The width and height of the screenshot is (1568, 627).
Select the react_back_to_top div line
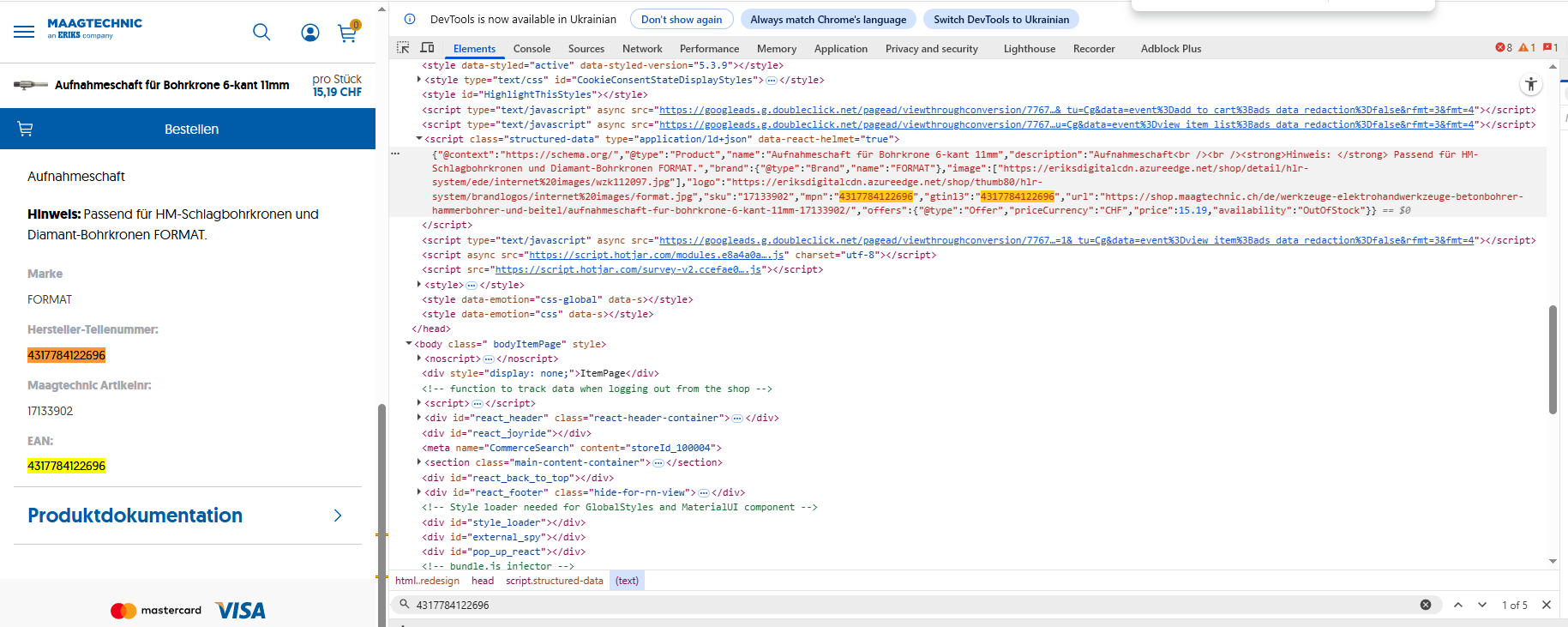517,478
